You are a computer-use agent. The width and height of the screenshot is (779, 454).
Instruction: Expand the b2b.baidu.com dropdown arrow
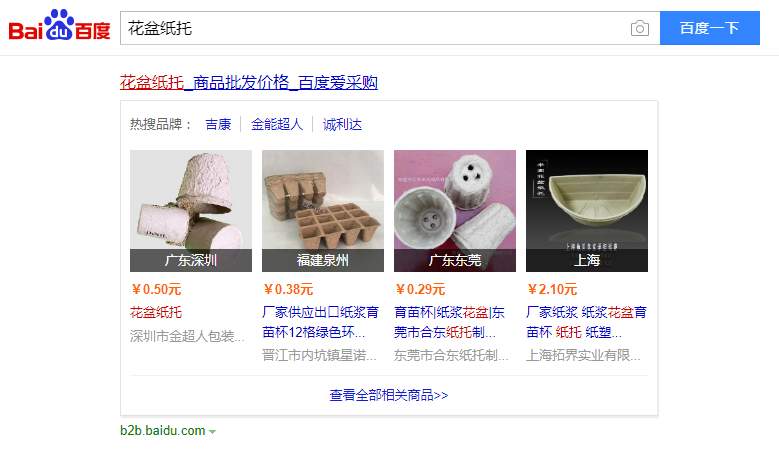point(213,432)
